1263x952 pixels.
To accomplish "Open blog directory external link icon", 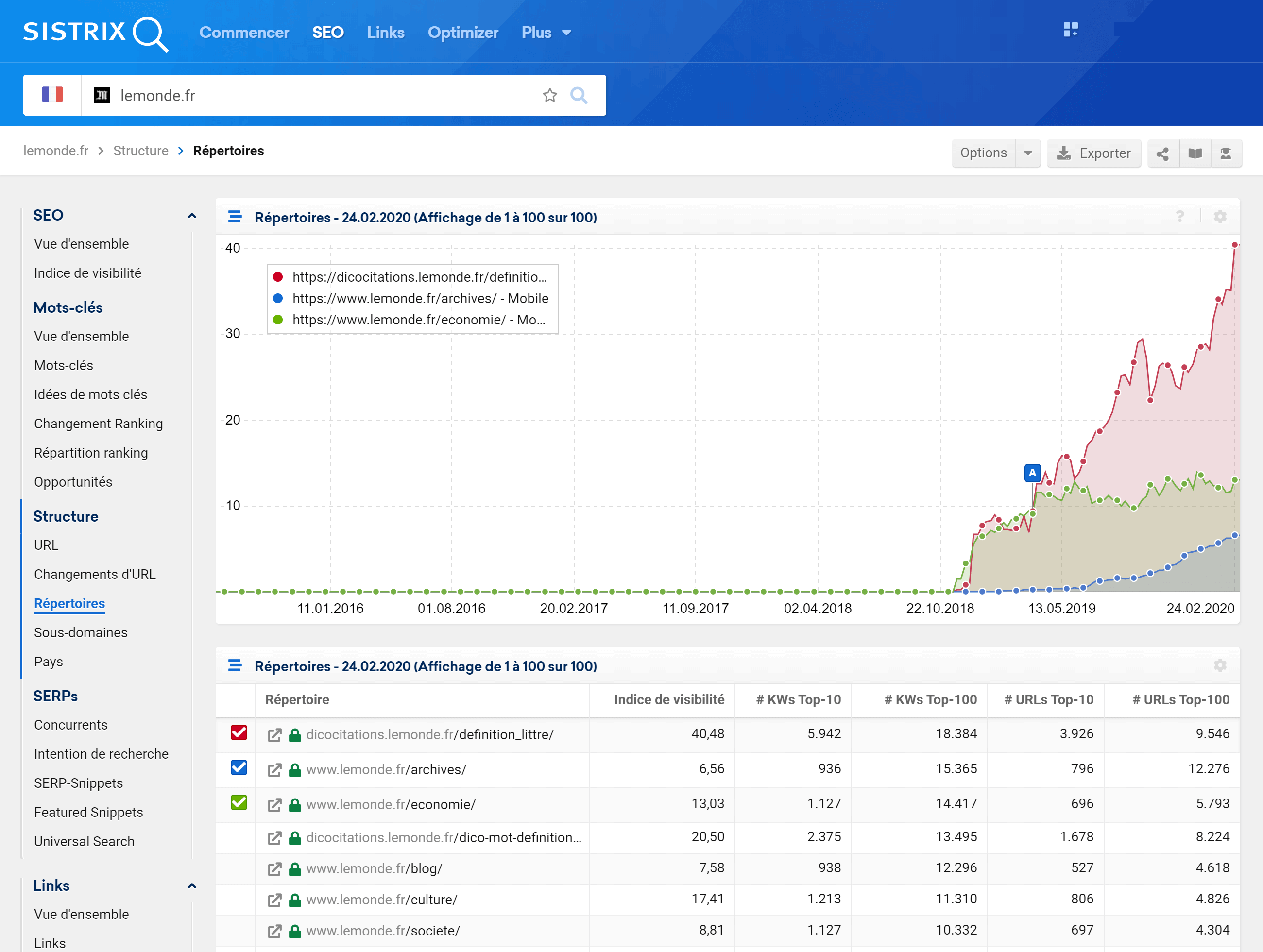I will [x=274, y=869].
